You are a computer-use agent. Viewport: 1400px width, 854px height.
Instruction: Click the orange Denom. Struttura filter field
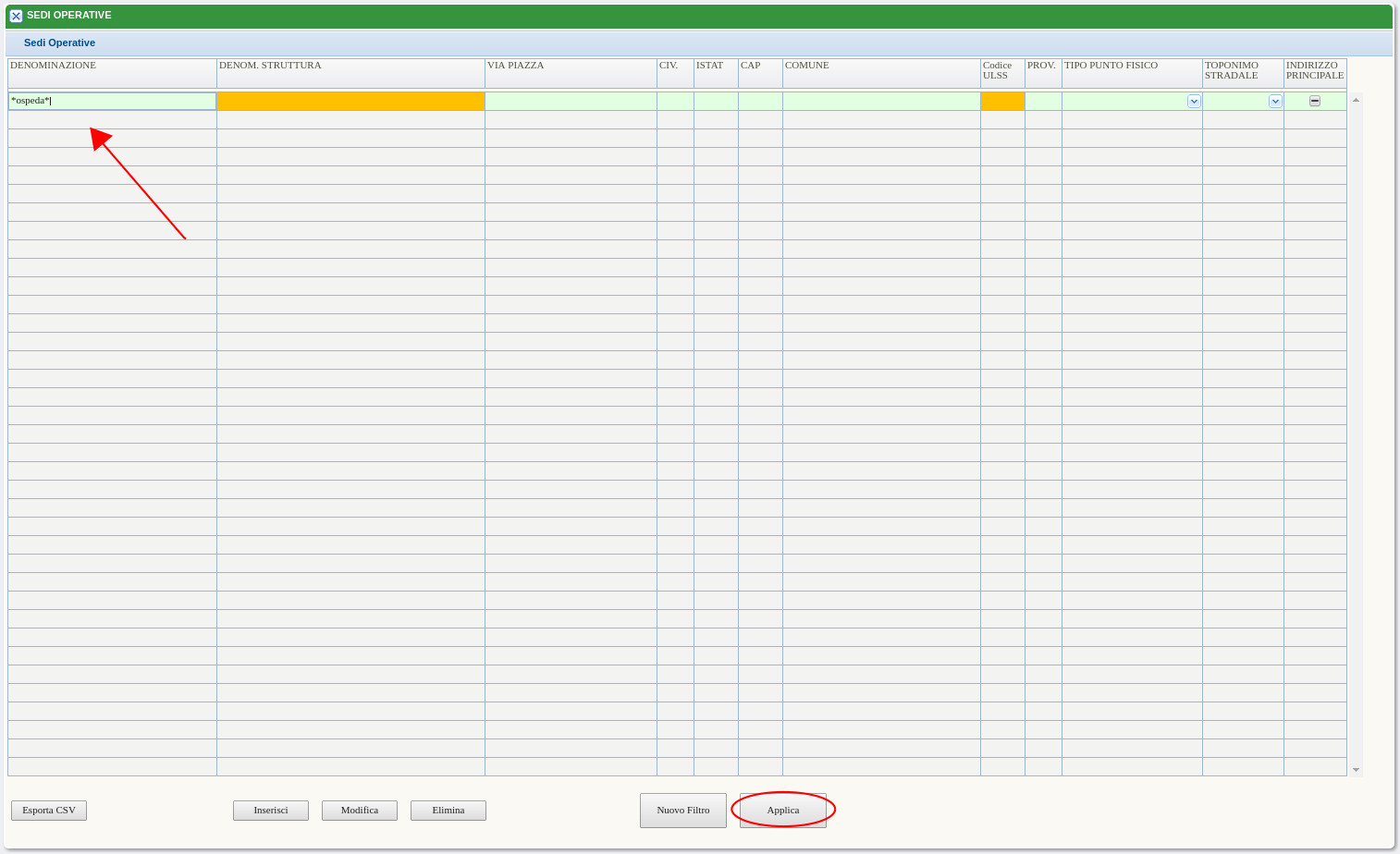[350, 102]
